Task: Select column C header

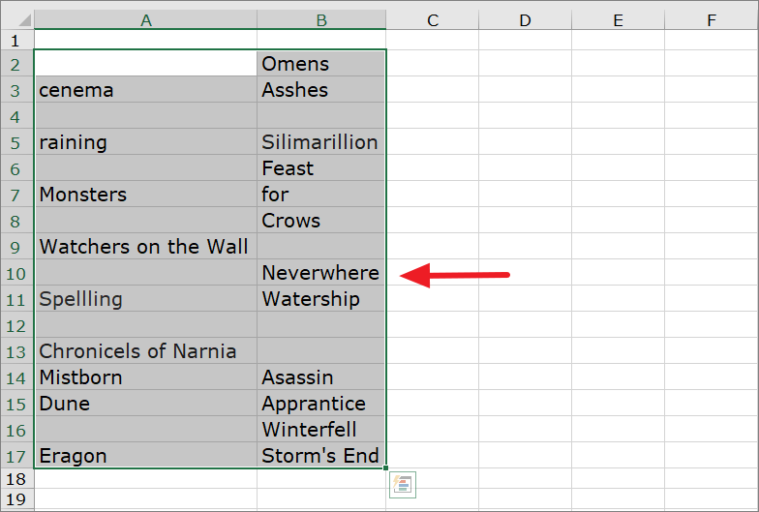Action: click(x=432, y=20)
